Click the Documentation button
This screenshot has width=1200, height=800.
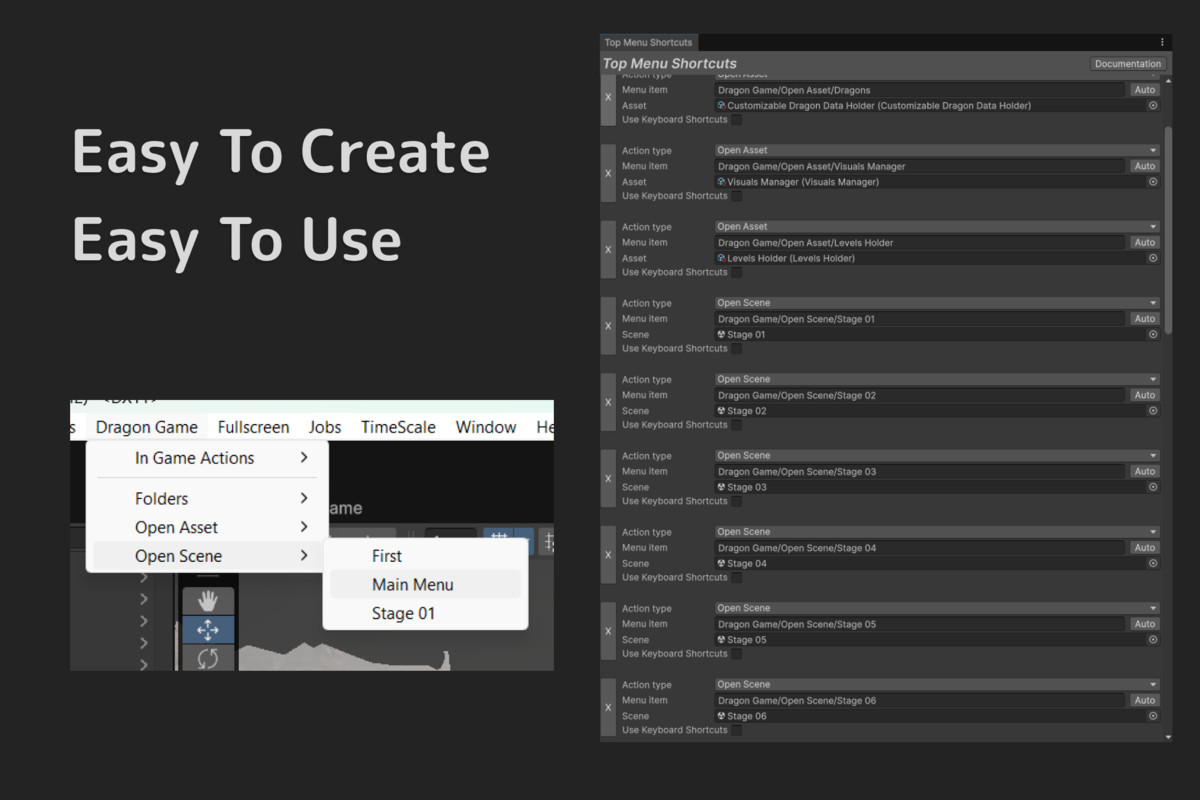[1127, 63]
